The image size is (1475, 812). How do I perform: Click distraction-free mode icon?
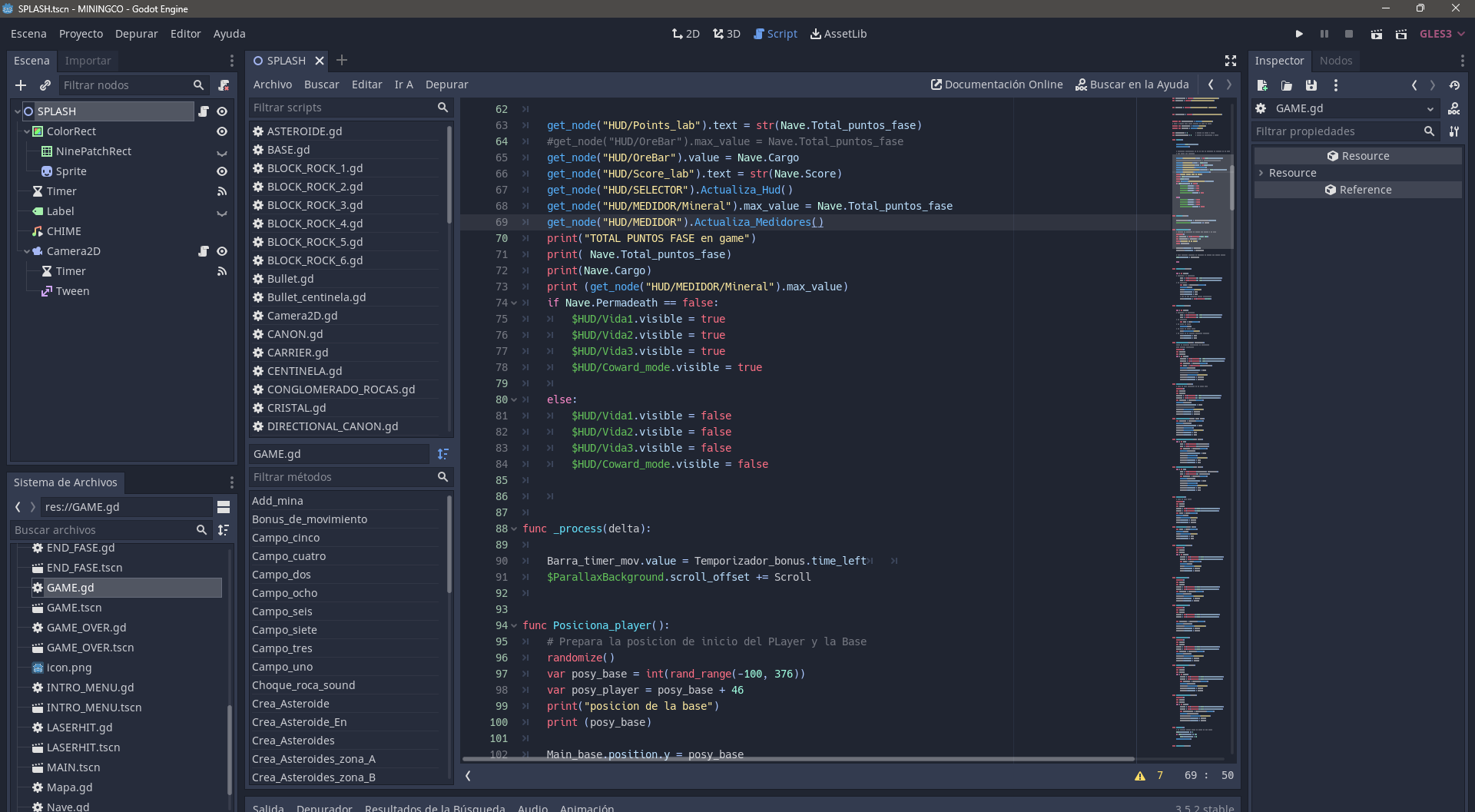[x=1230, y=61]
